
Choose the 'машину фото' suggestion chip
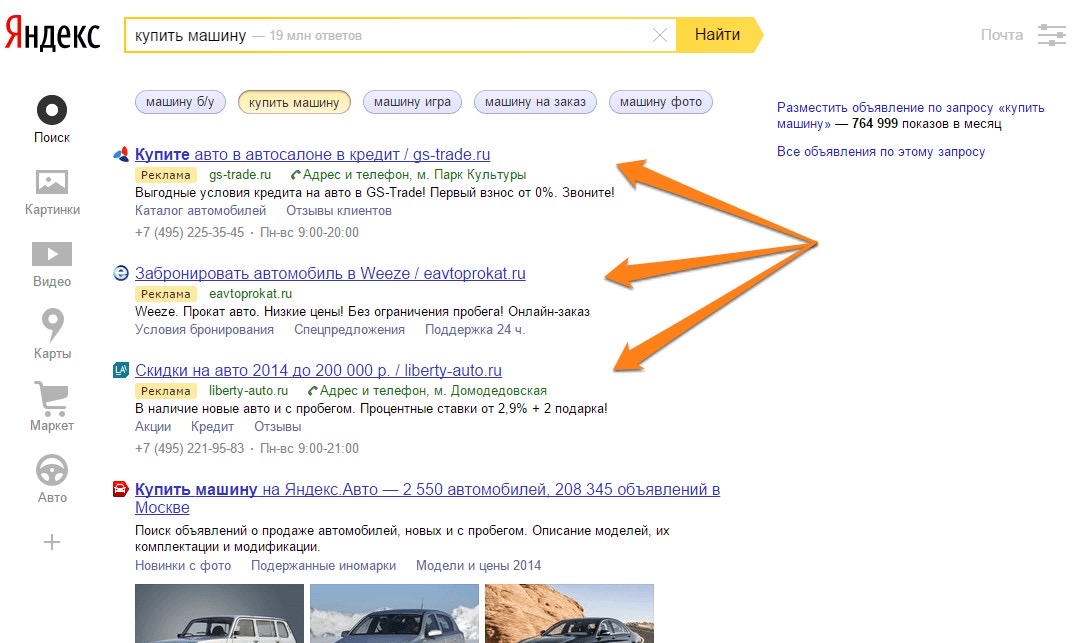pyautogui.click(x=661, y=102)
